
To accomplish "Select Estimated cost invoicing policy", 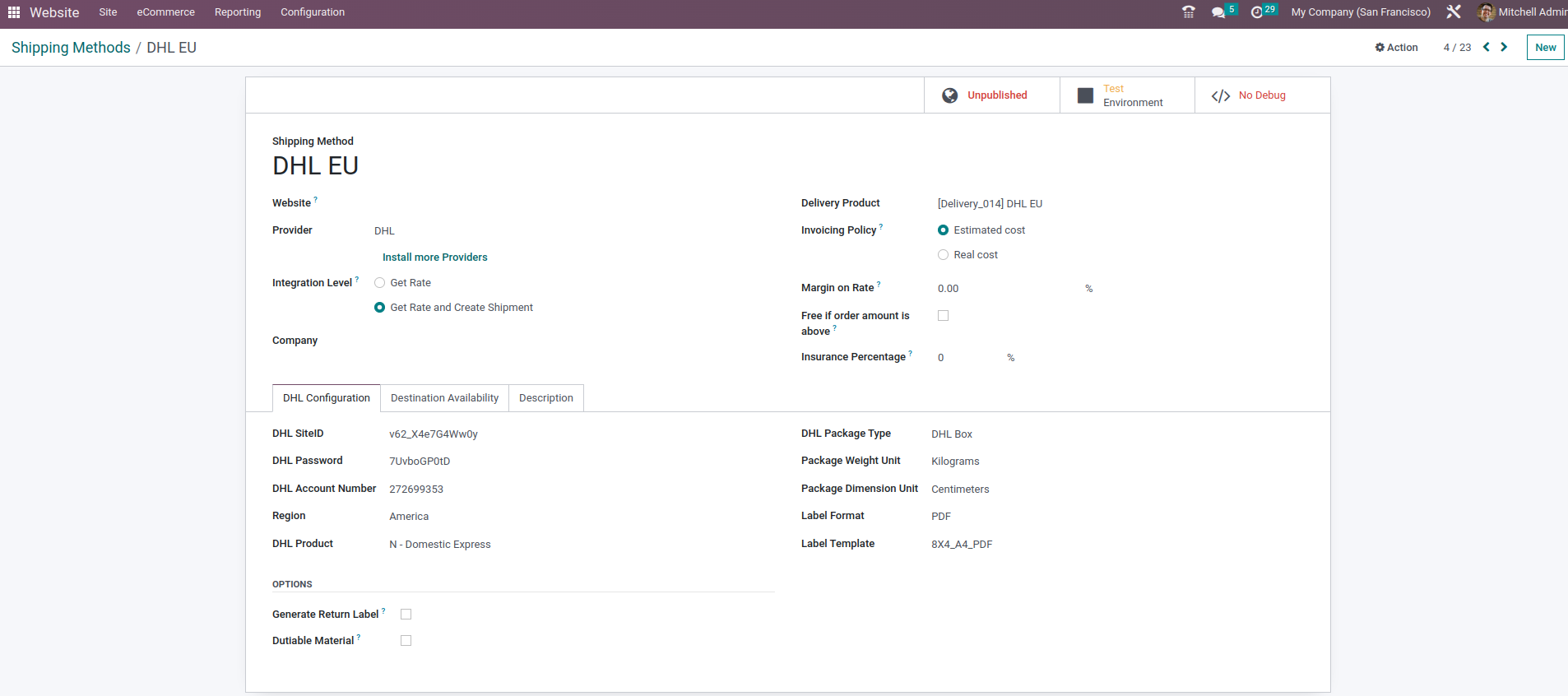I will click(x=943, y=230).
